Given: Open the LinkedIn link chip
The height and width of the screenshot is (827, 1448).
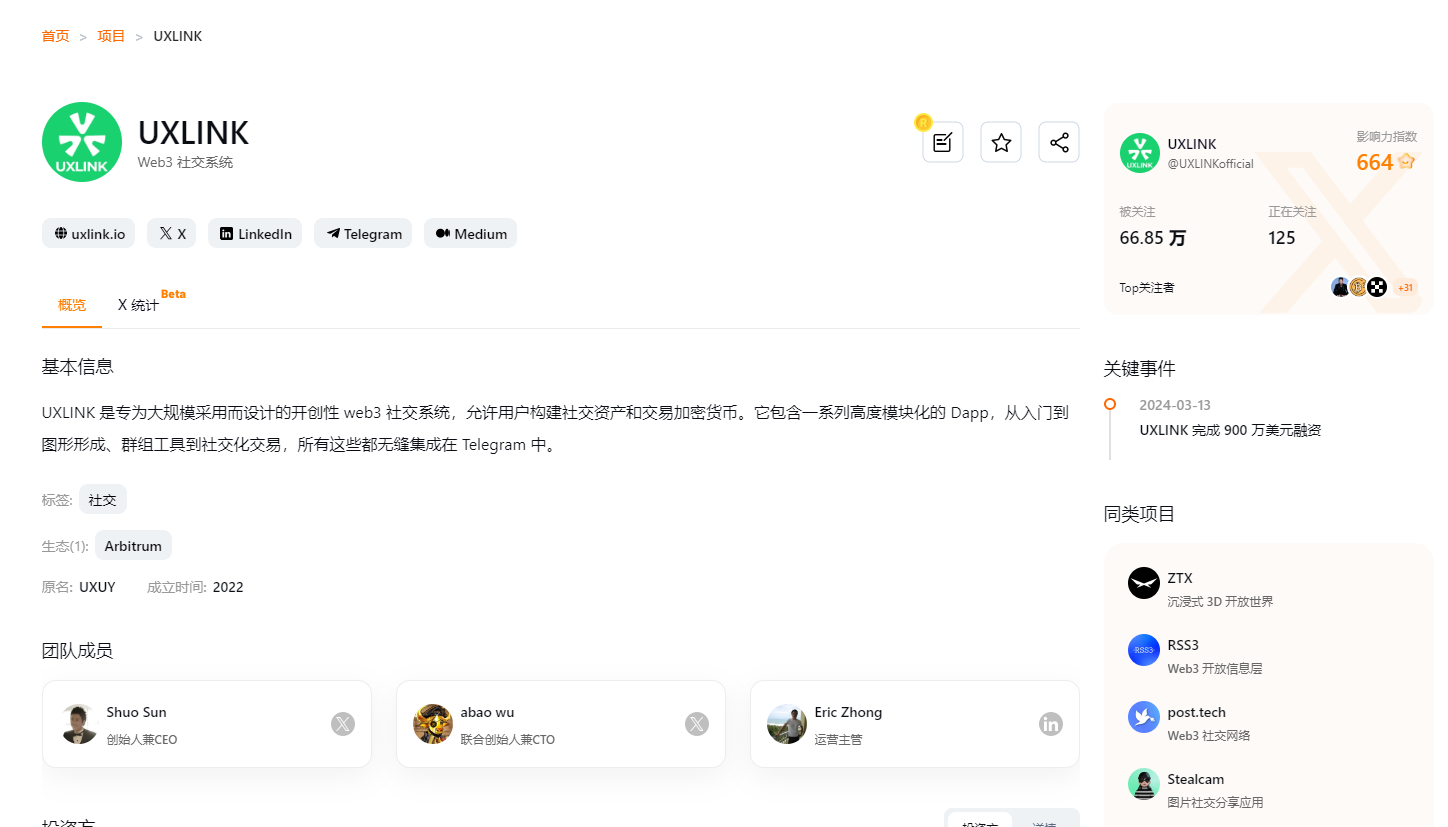Looking at the screenshot, I should click(255, 233).
